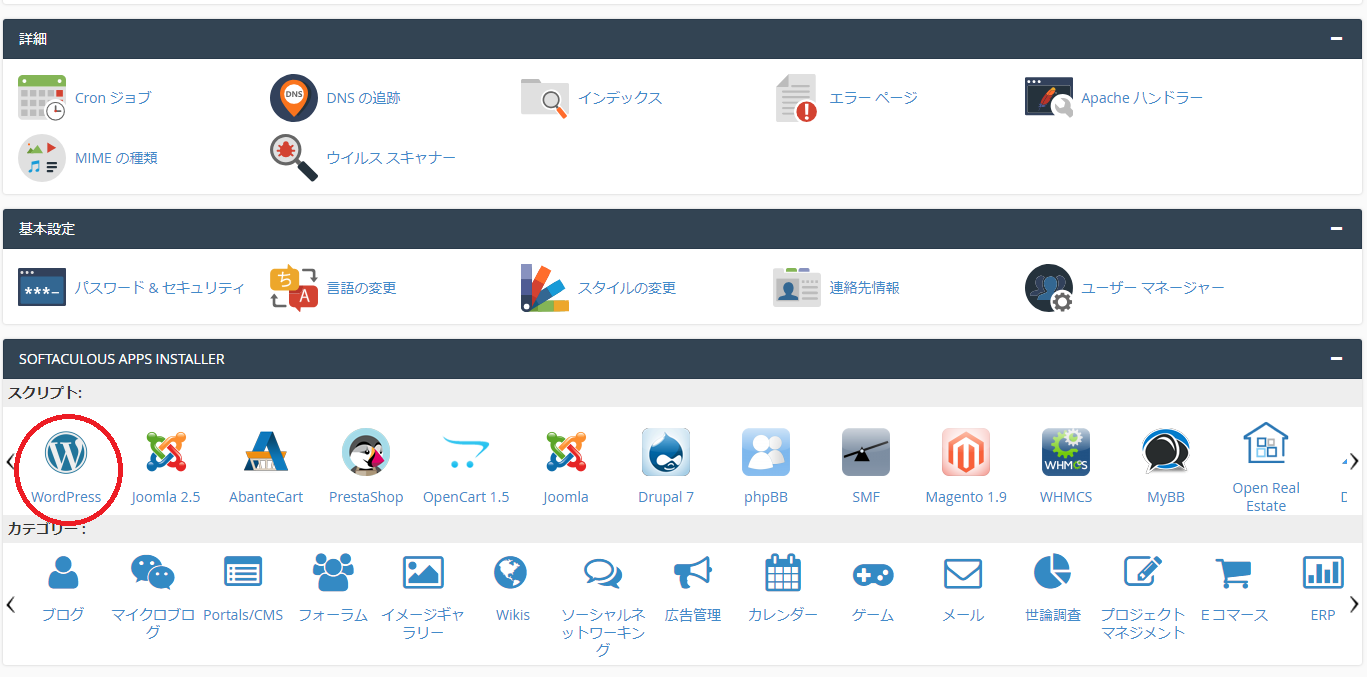Image resolution: width=1367 pixels, height=677 pixels.
Task: Click the Cron ジョブ icon
Action: [x=42, y=98]
